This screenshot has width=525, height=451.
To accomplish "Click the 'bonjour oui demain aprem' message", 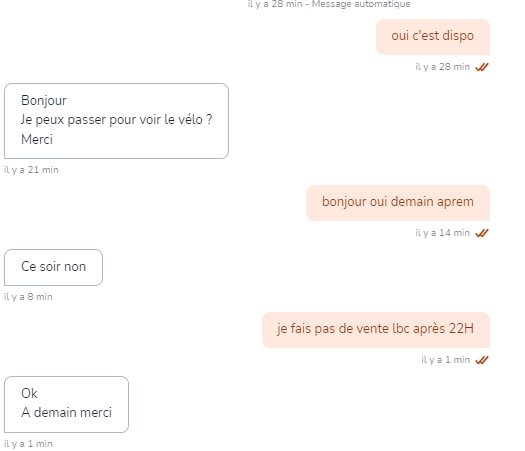I will (x=398, y=203).
